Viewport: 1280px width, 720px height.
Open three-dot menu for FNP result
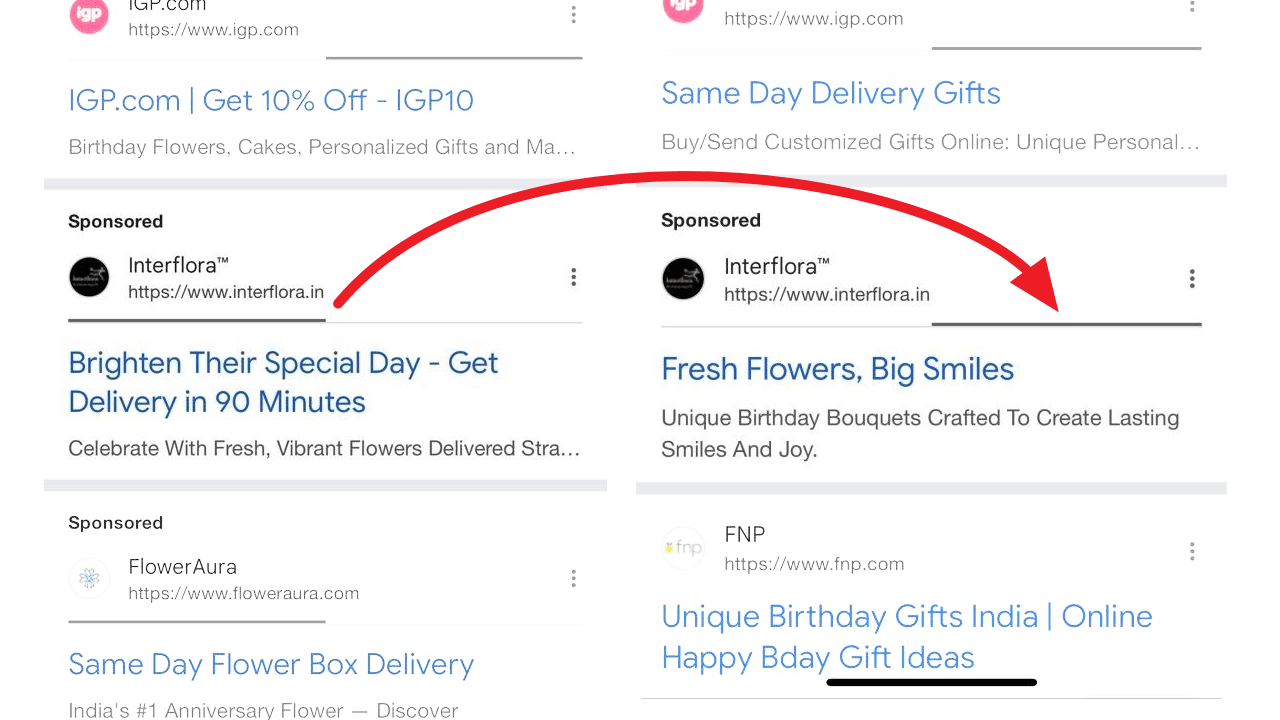click(1192, 551)
